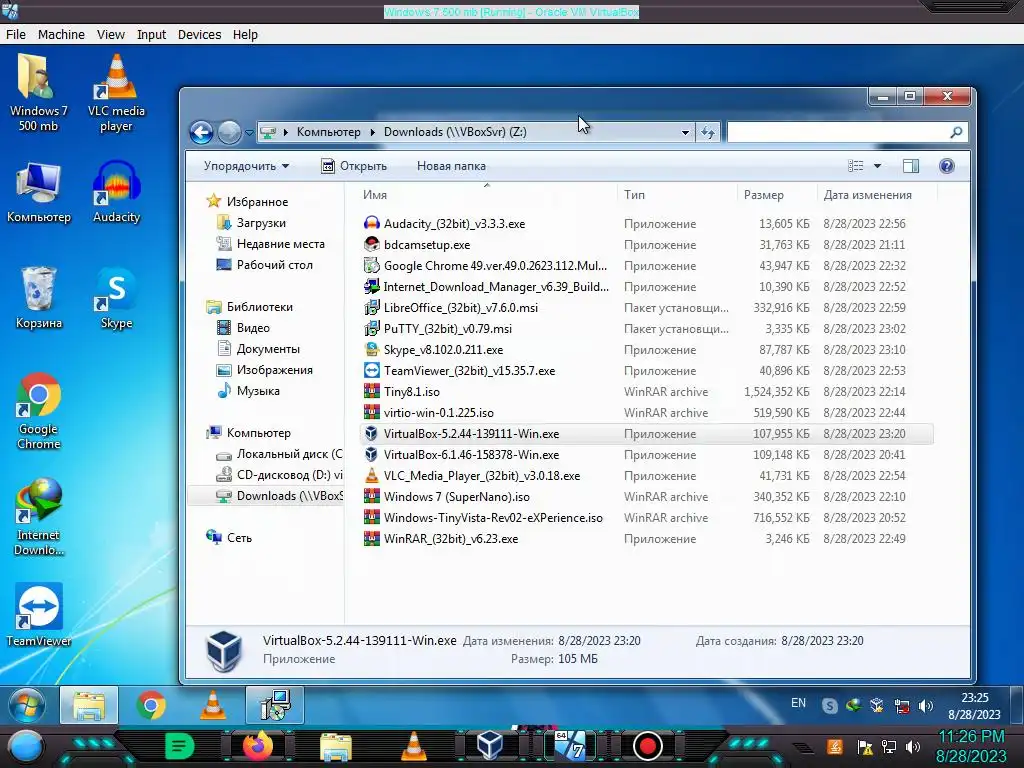The width and height of the screenshot is (1024, 768).
Task: Click the Новая папка button
Action: 451,166
